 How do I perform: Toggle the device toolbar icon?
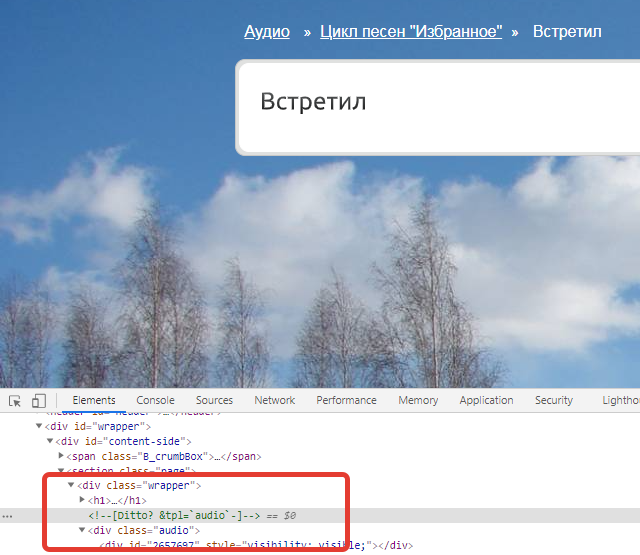pos(38,401)
